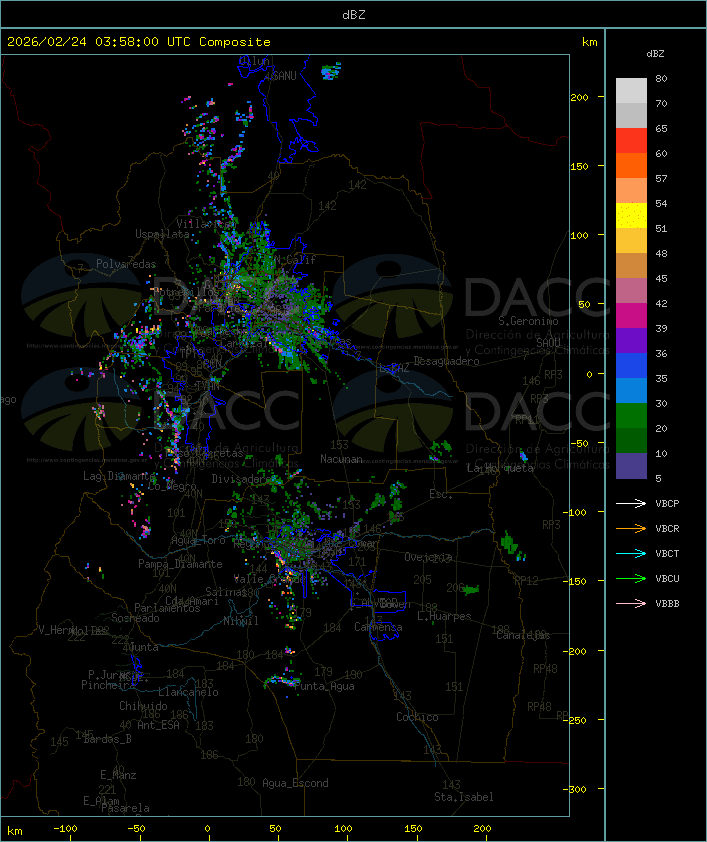Click the Nacunan map label
The image size is (707, 842).
pyautogui.click(x=341, y=459)
